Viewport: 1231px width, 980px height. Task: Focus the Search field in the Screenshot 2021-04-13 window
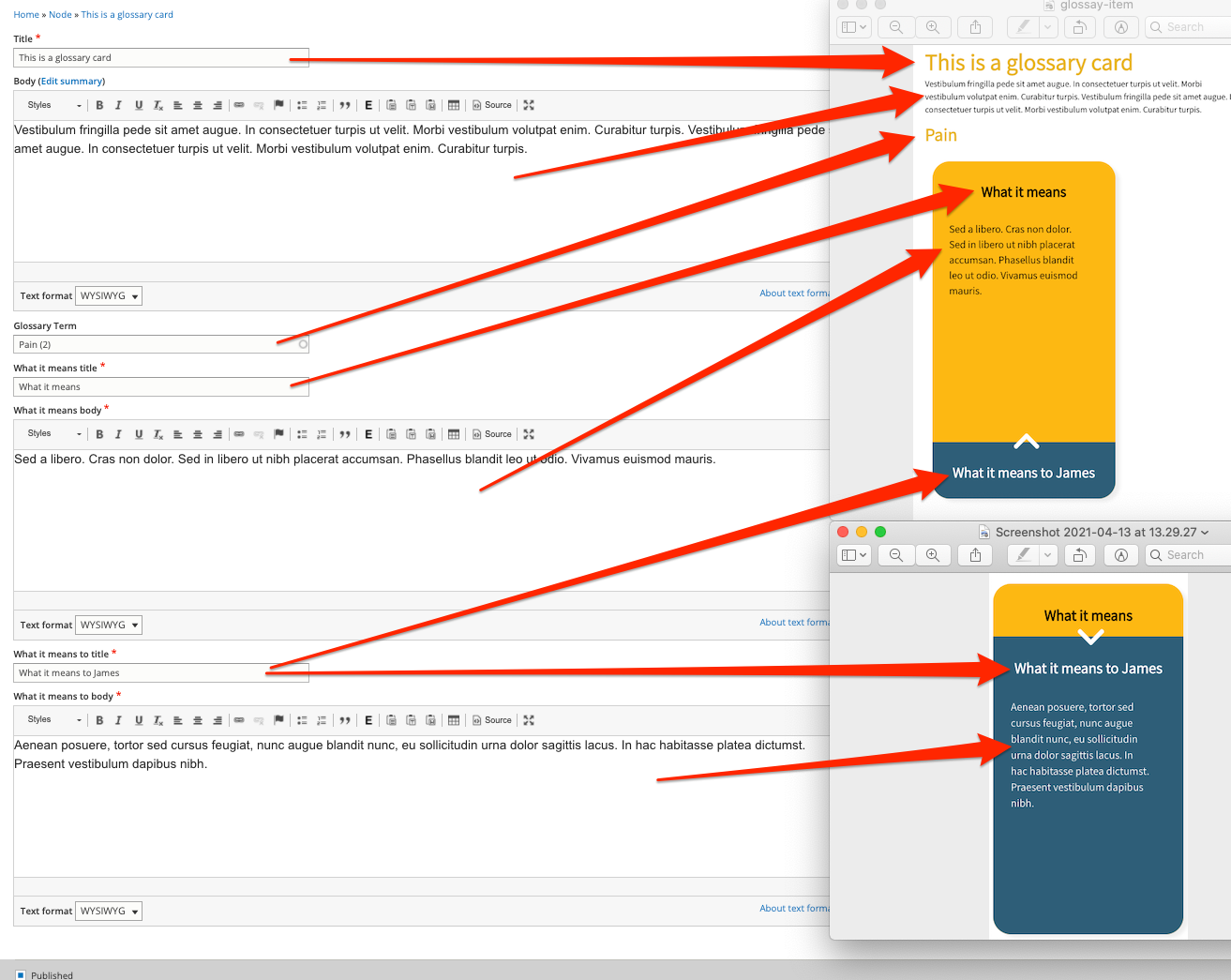tap(1189, 555)
